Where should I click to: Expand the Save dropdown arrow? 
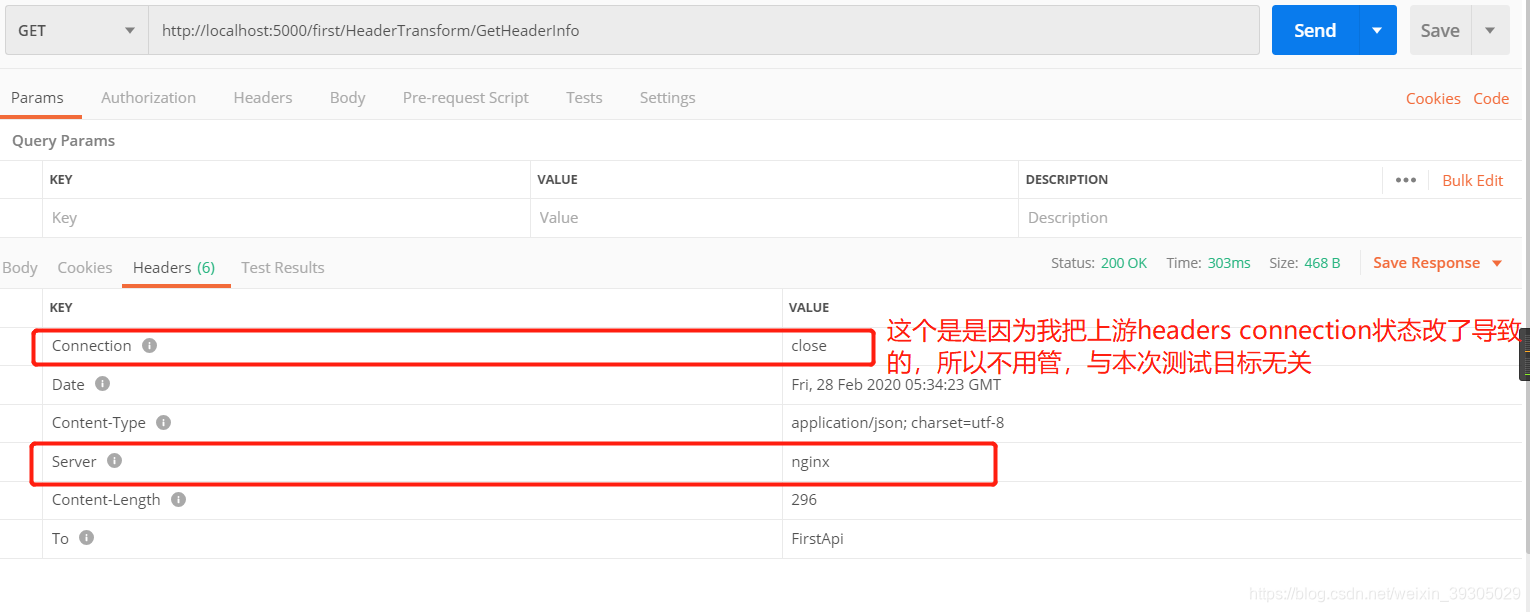1490,31
